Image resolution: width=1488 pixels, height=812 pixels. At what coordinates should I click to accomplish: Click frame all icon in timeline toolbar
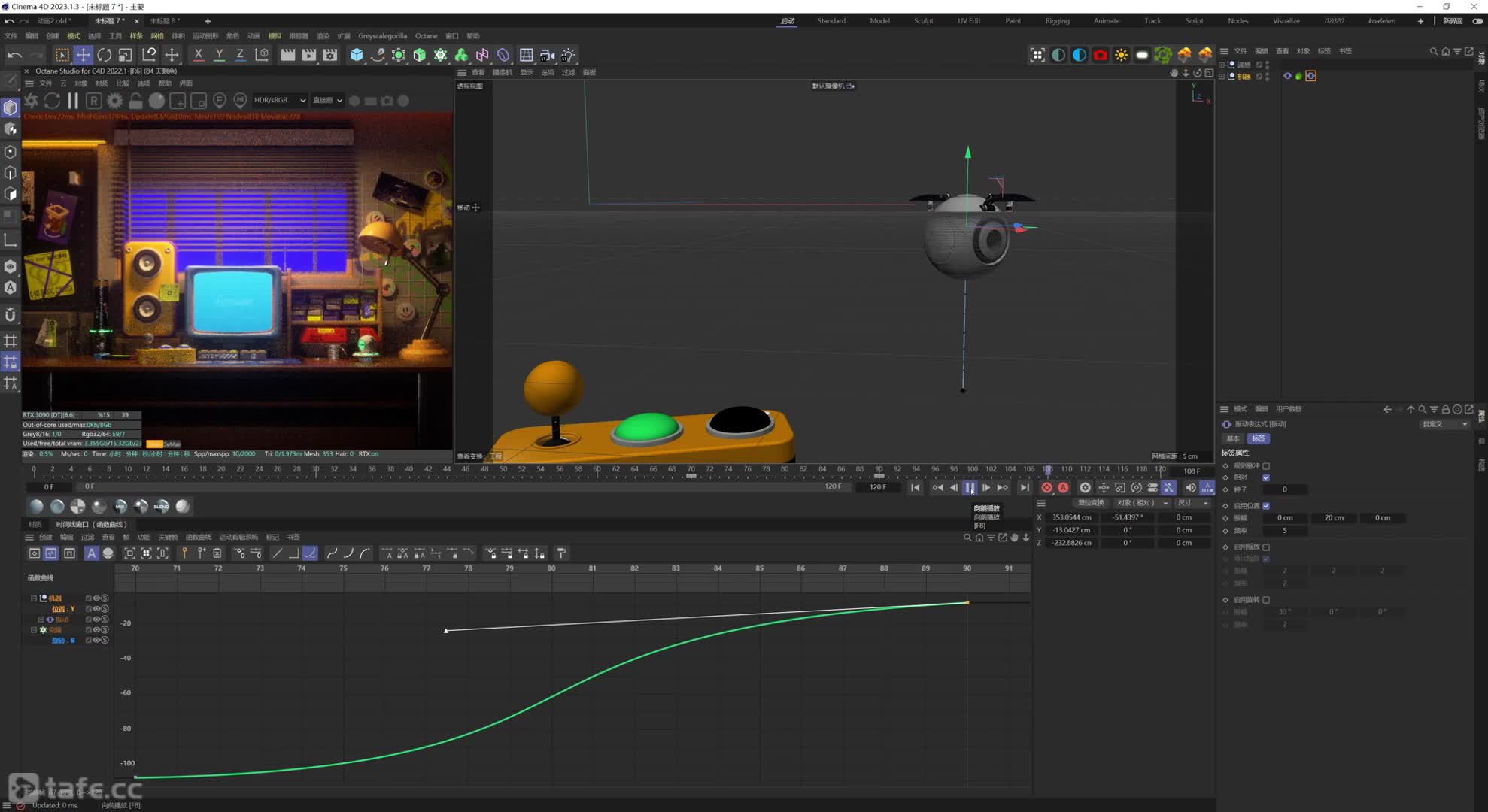coord(129,553)
